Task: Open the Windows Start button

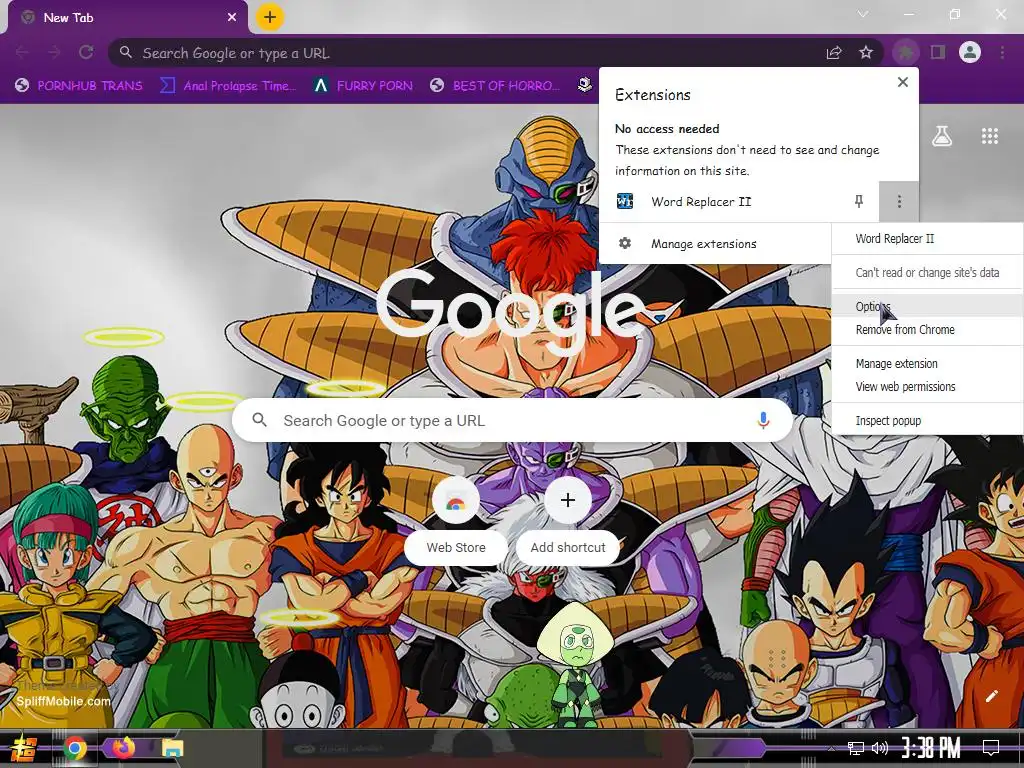Action: tap(24, 748)
